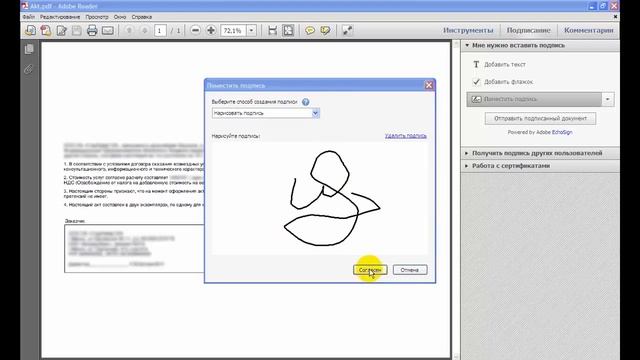Go to next page arrow icon

(144, 30)
